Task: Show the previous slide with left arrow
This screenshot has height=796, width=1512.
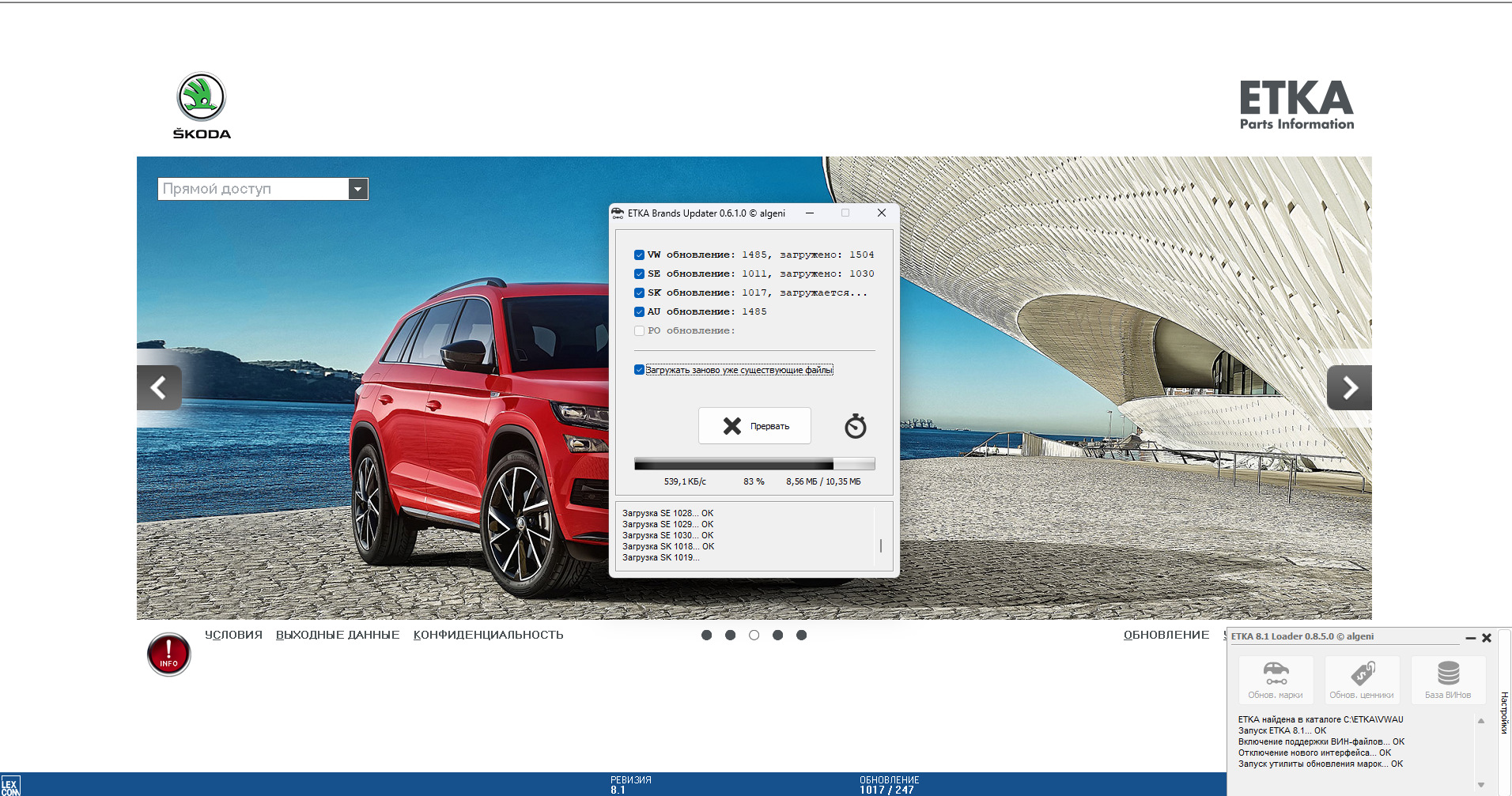Action: point(159,387)
